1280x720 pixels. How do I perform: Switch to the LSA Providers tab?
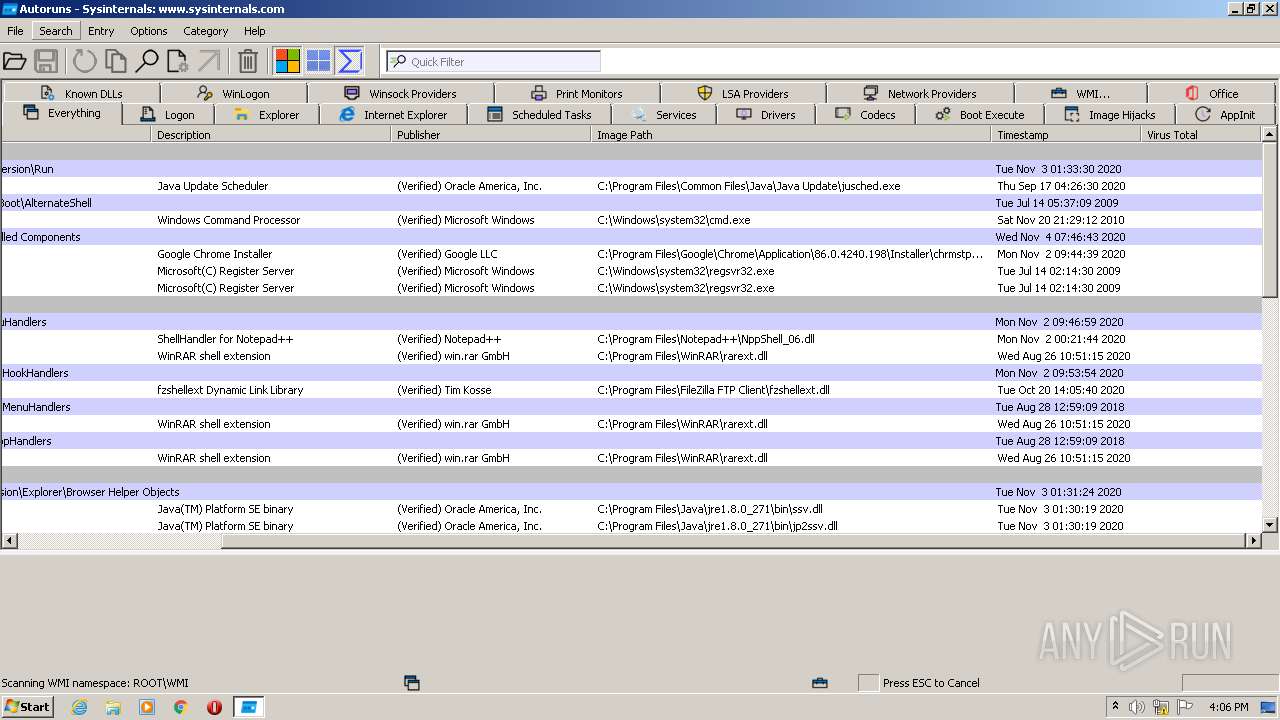point(743,93)
